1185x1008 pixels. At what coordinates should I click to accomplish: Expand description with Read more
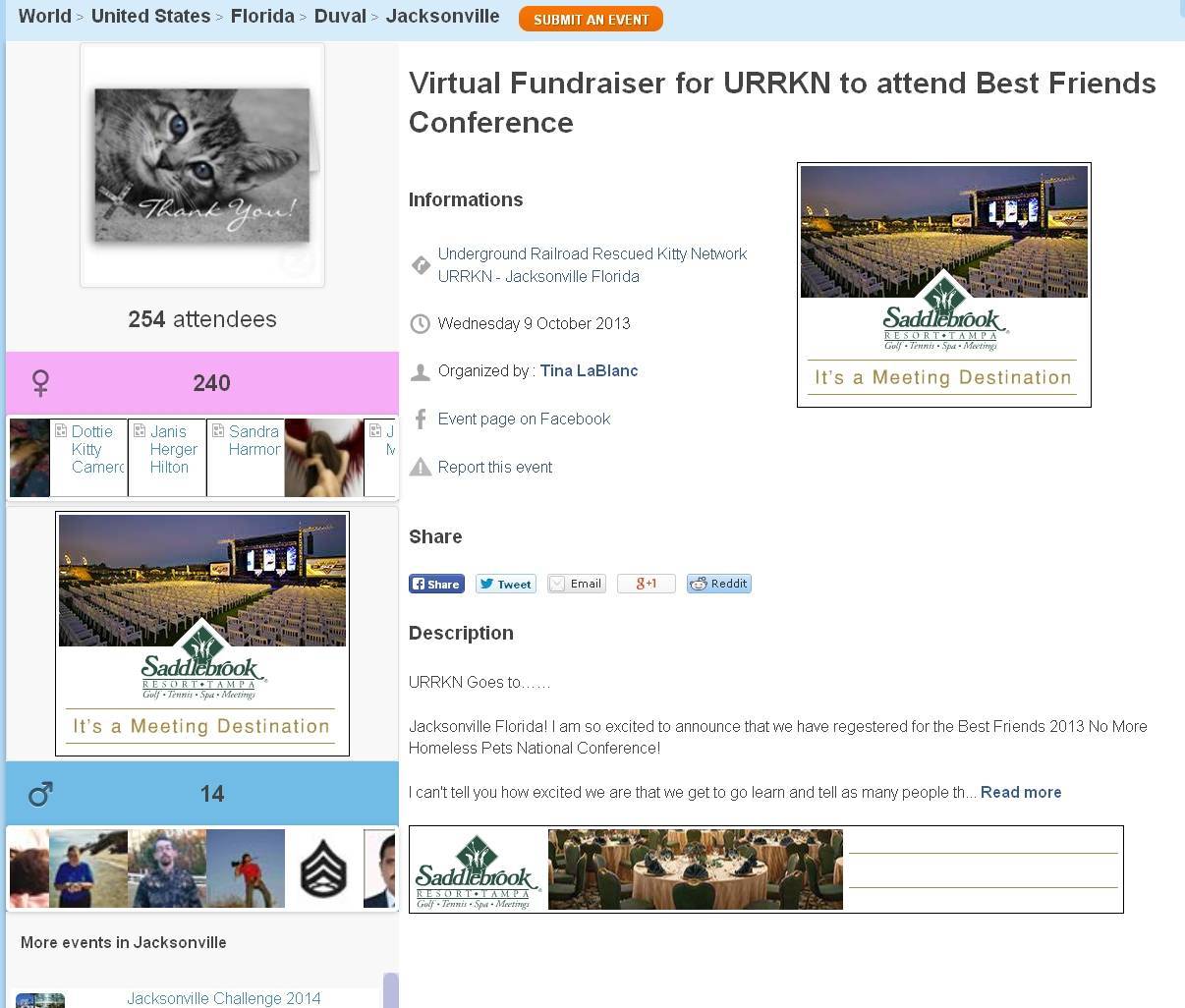[x=1020, y=792]
